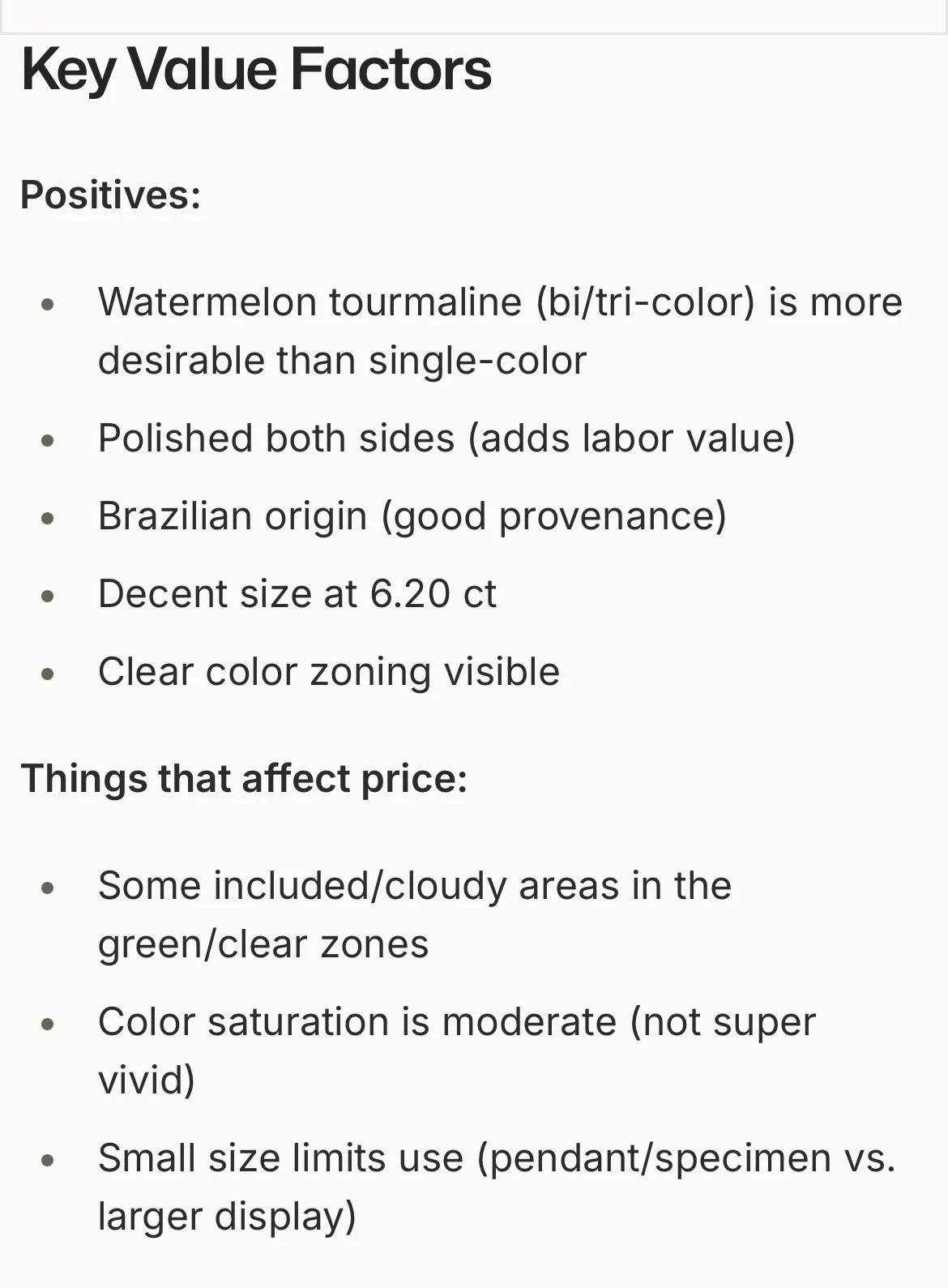The width and height of the screenshot is (948, 1288).
Task: Click the '(adds labor value)' phrase
Action: (x=632, y=439)
